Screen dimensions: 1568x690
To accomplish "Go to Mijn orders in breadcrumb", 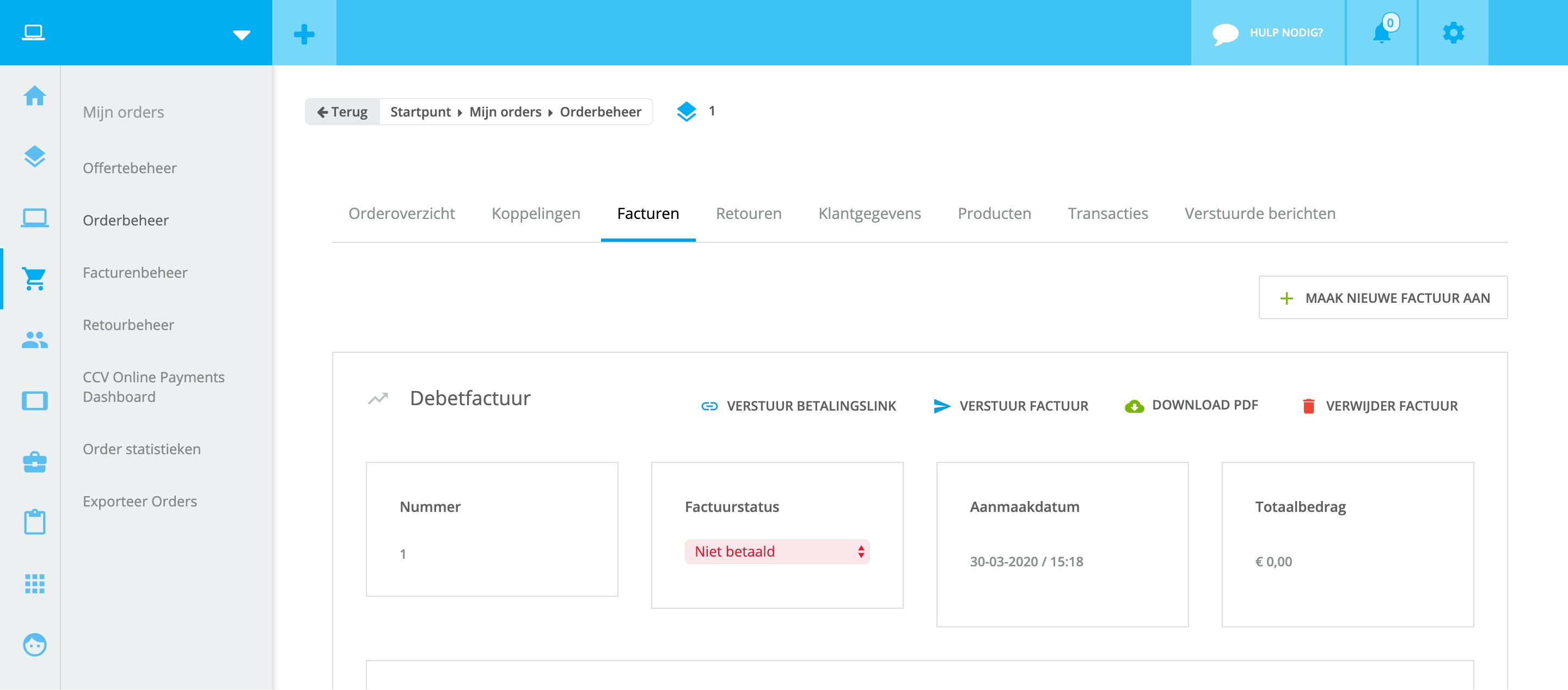I will coord(505,112).
